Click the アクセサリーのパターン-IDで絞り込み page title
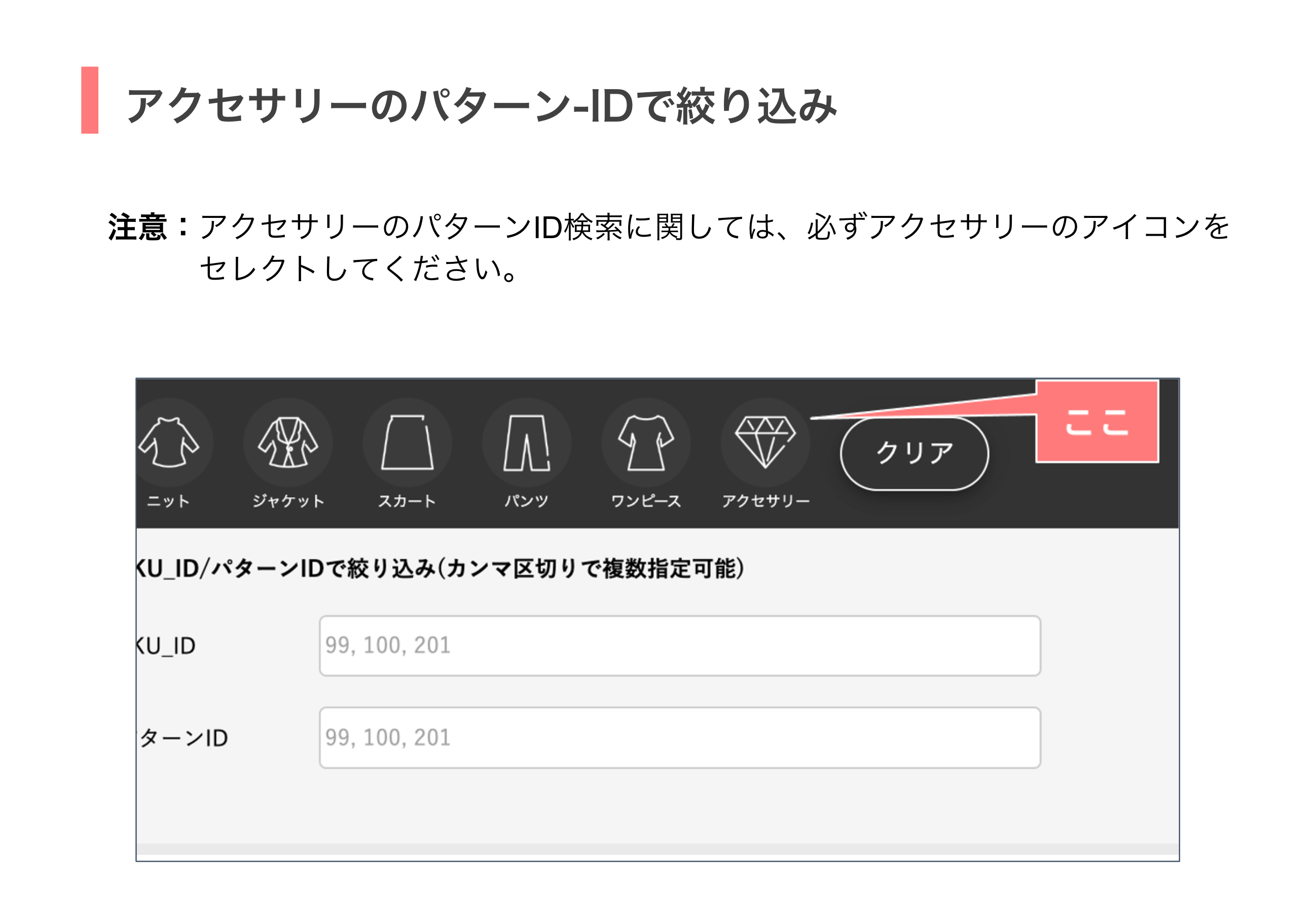This screenshot has width=1316, height=909. 482,106
